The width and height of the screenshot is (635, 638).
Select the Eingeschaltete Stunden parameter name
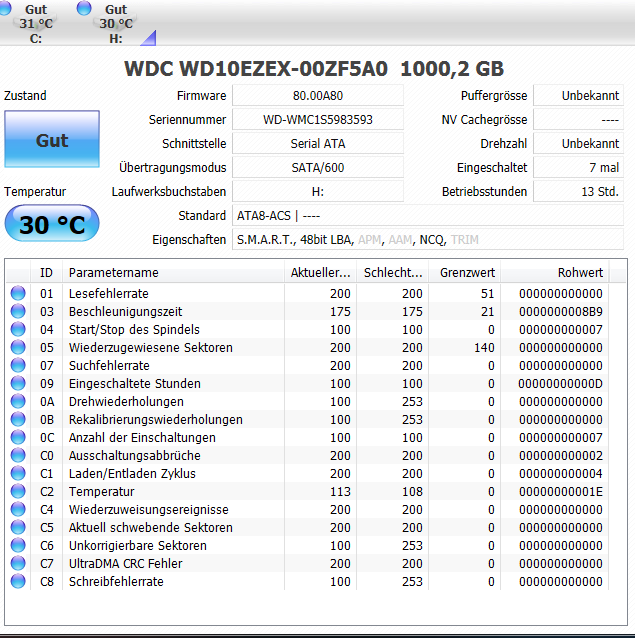135,384
